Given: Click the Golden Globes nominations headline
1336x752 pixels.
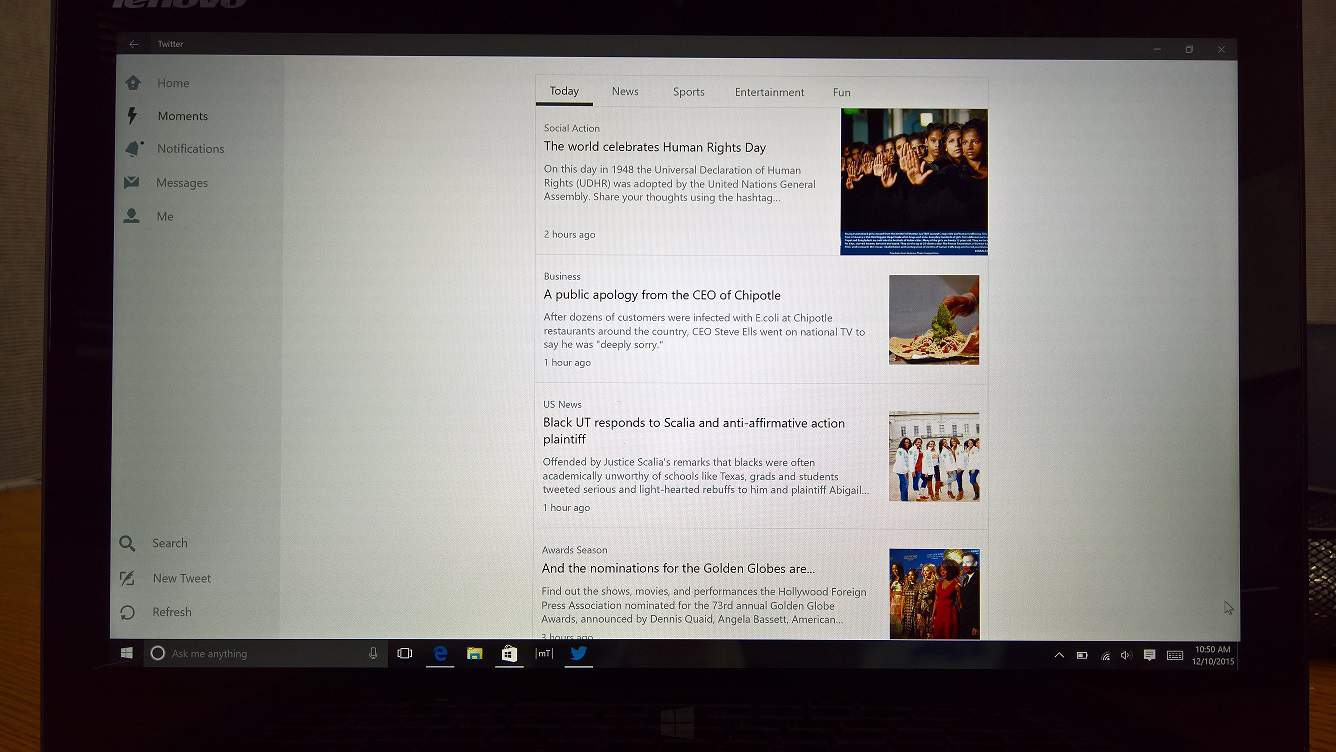Looking at the screenshot, I should [x=678, y=568].
